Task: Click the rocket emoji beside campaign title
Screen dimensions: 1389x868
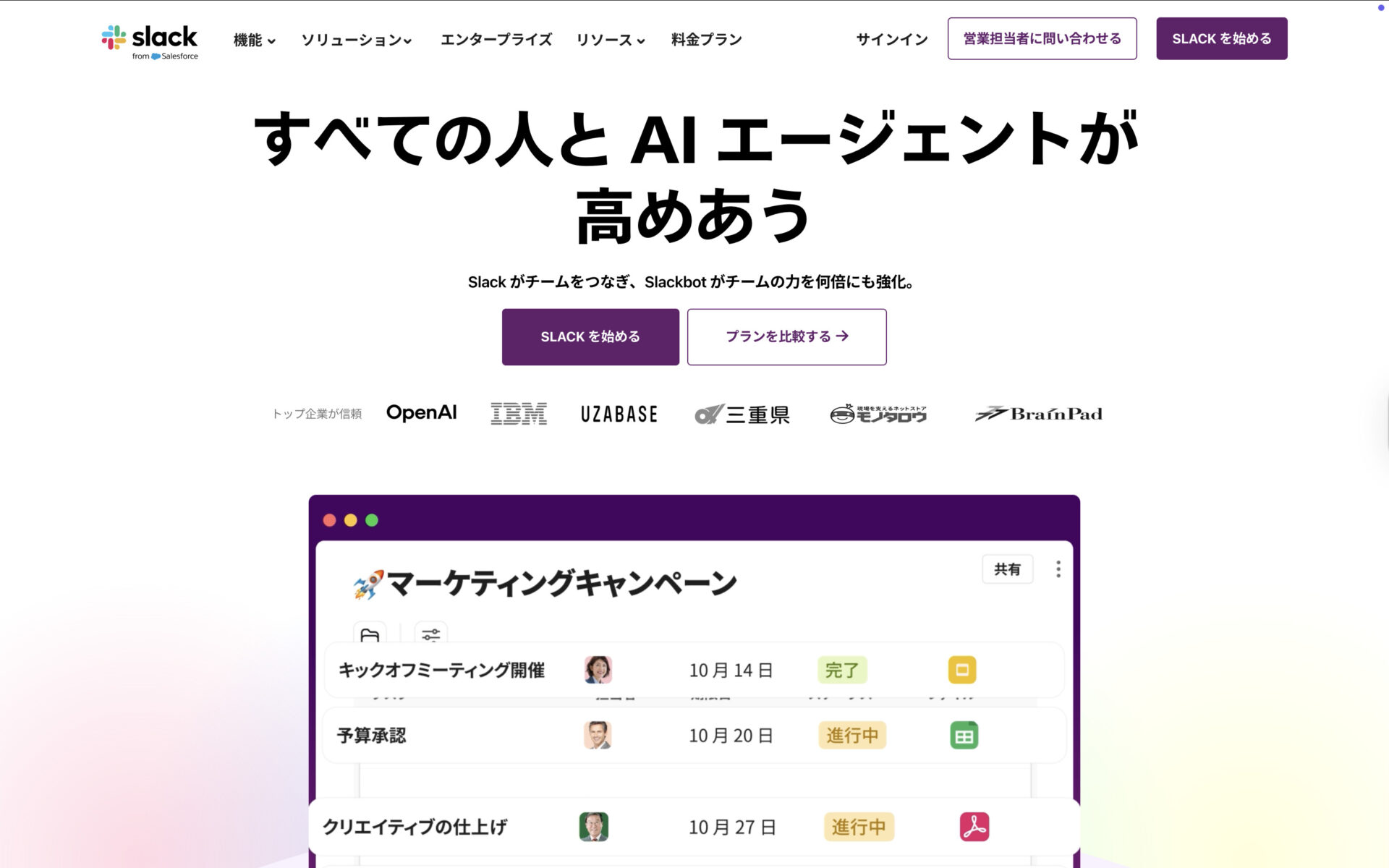Action: [x=368, y=584]
